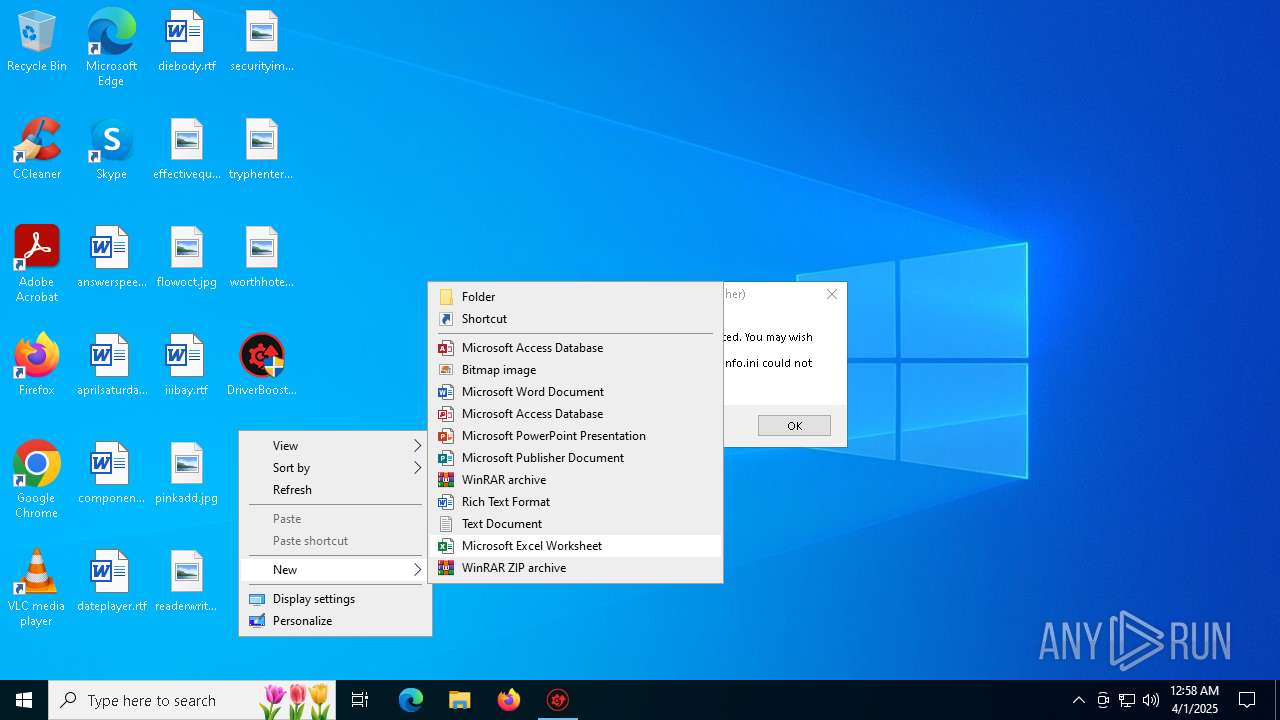Select the readerwrit... file icon
This screenshot has width=1280, height=720.
(x=186, y=582)
